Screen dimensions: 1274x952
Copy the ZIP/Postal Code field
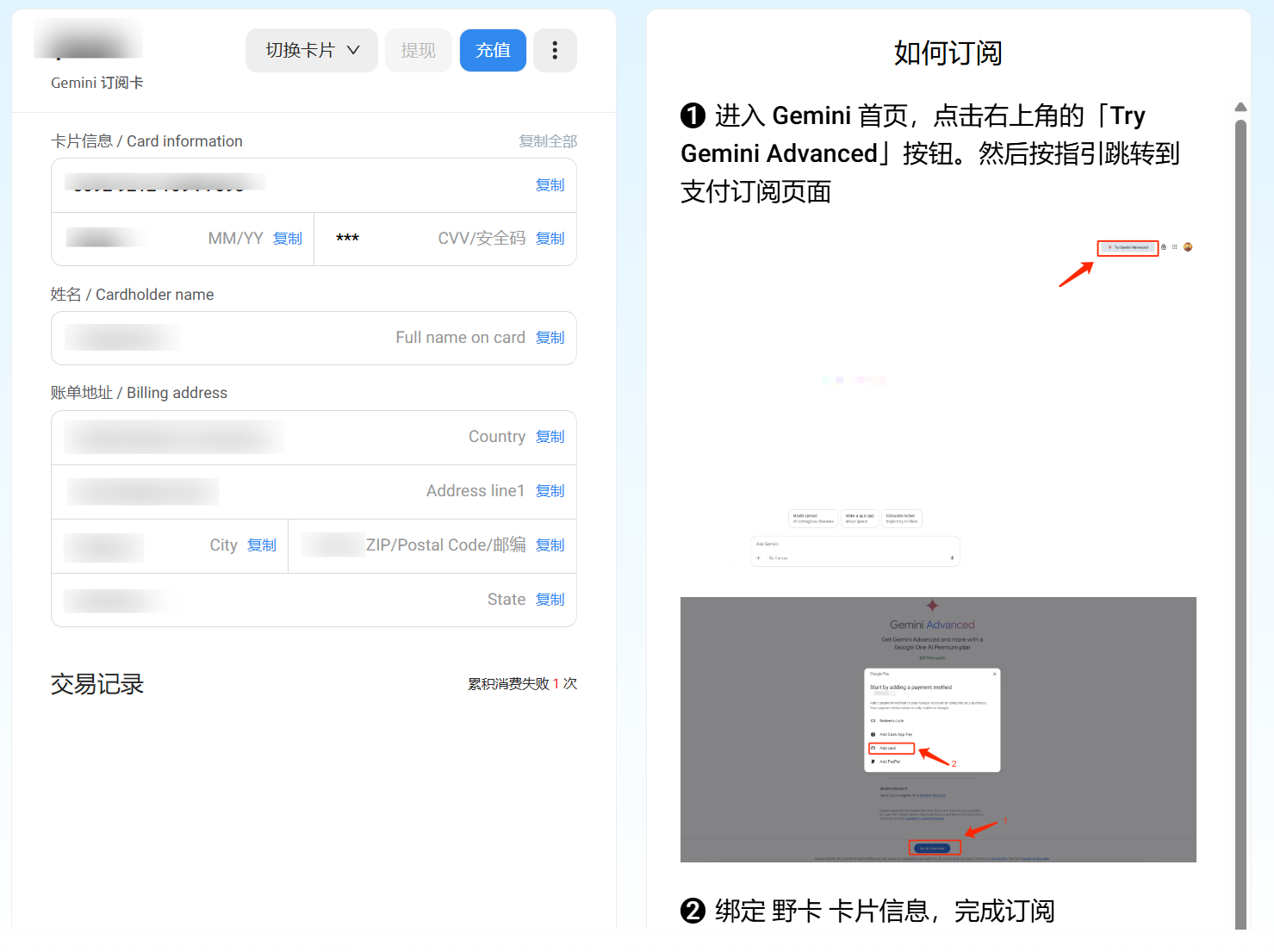click(x=550, y=545)
